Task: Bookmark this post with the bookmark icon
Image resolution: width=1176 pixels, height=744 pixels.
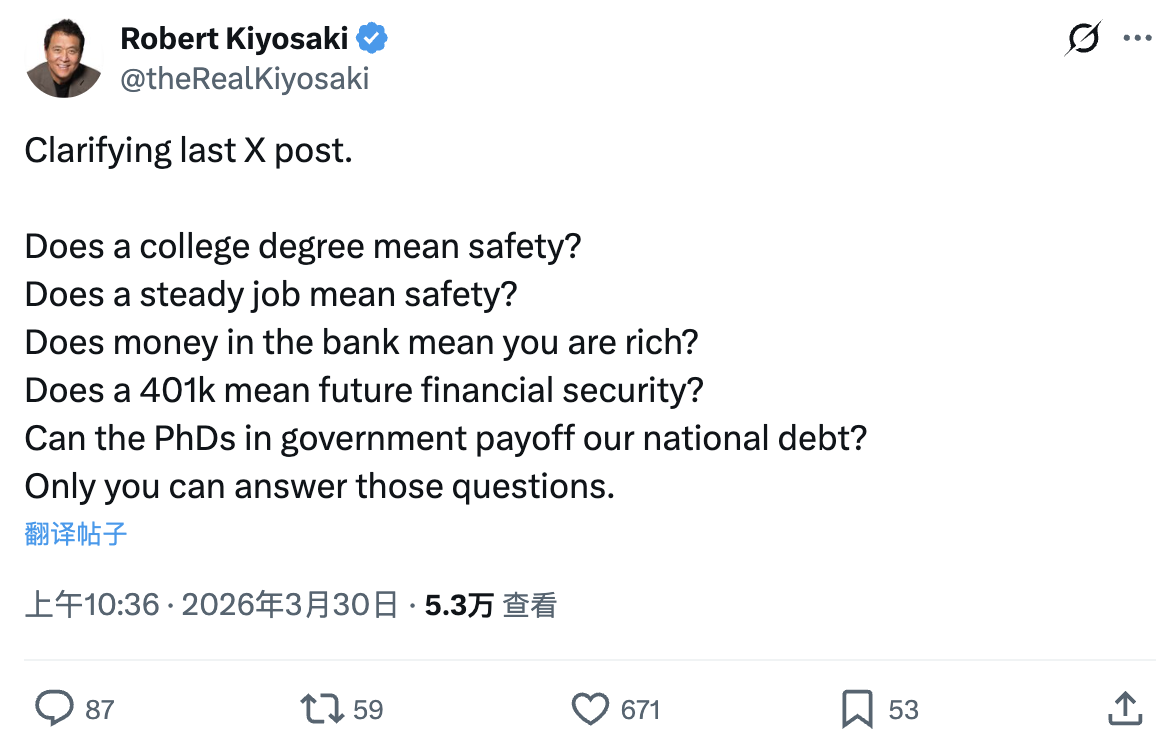Action: [x=857, y=709]
